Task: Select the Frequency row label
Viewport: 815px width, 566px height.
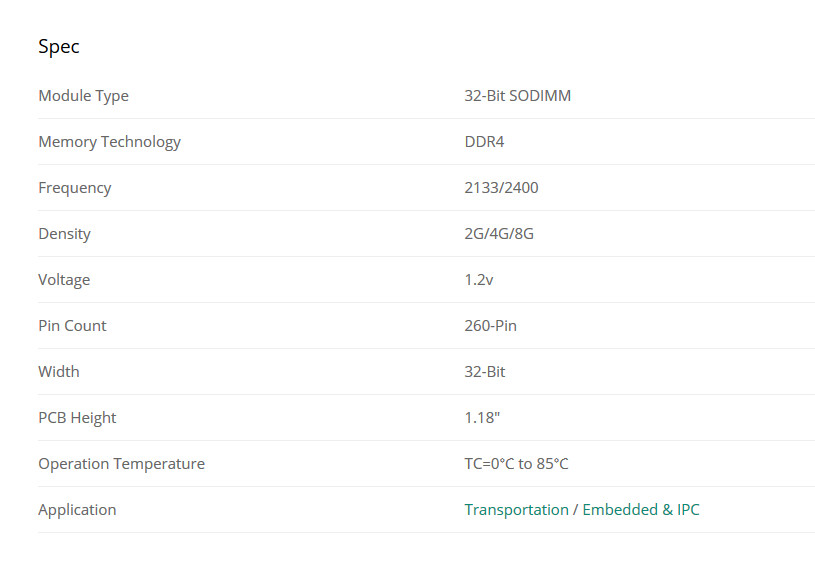Action: [x=75, y=188]
